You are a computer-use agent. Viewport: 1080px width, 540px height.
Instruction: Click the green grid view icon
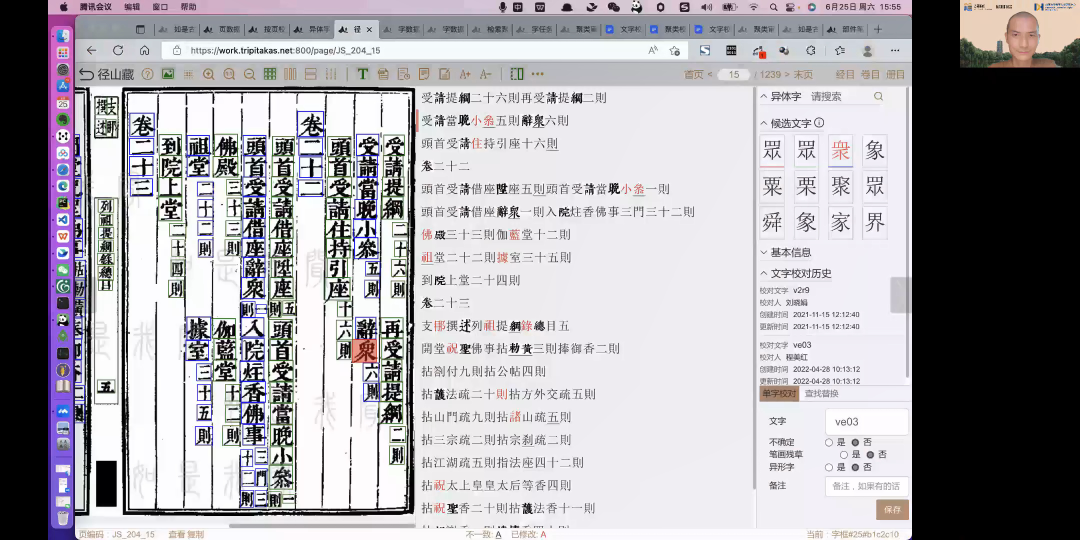point(270,74)
